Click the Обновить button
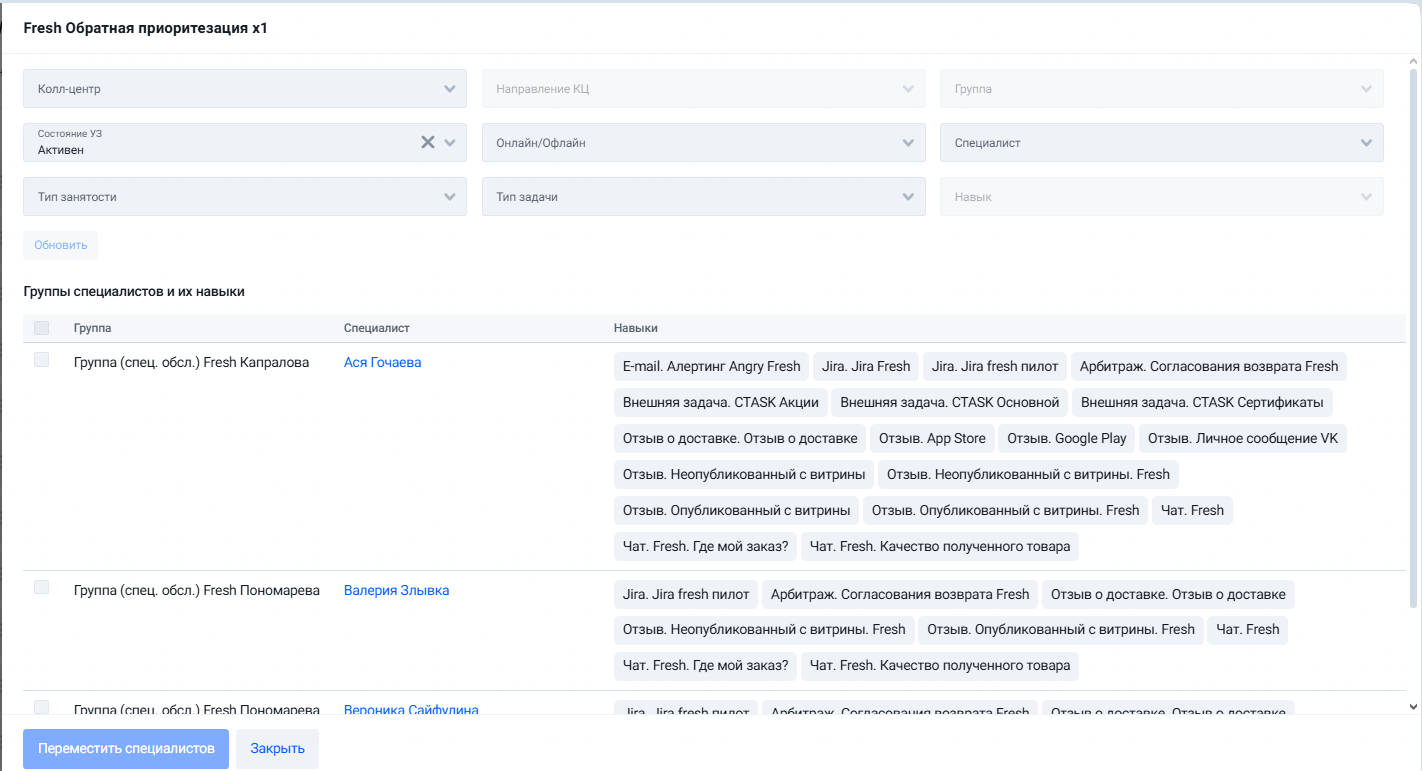The width and height of the screenshot is (1422, 771). click(60, 245)
